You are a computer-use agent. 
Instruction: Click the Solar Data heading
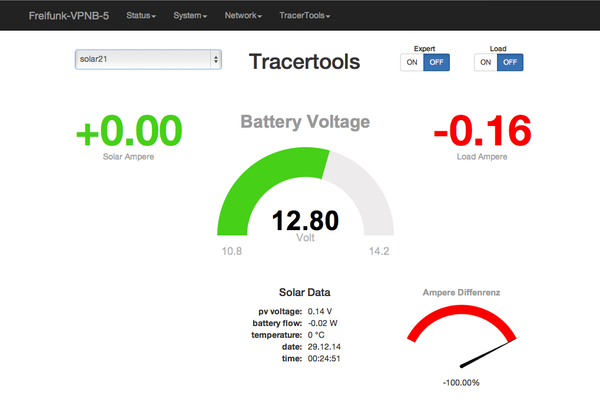[x=305, y=293]
